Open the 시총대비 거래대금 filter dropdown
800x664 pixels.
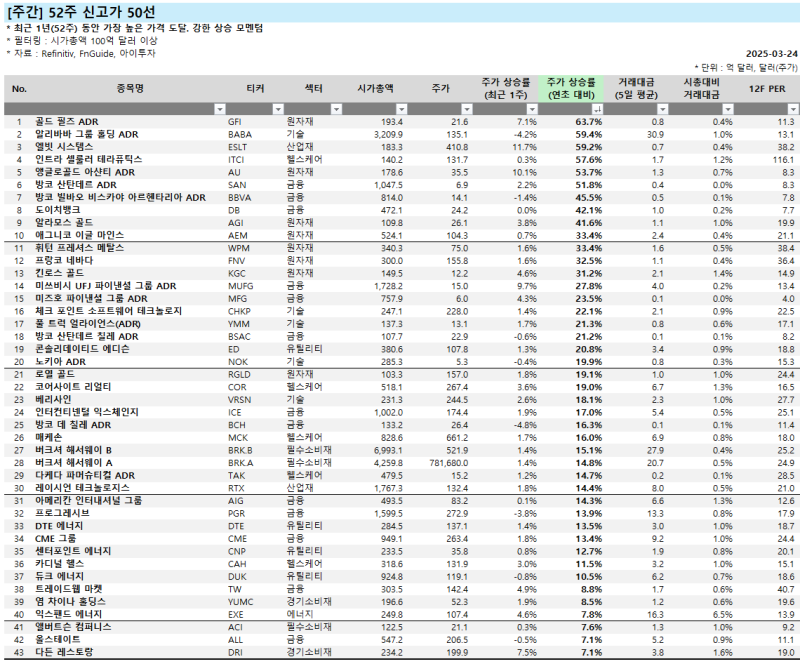point(728,109)
